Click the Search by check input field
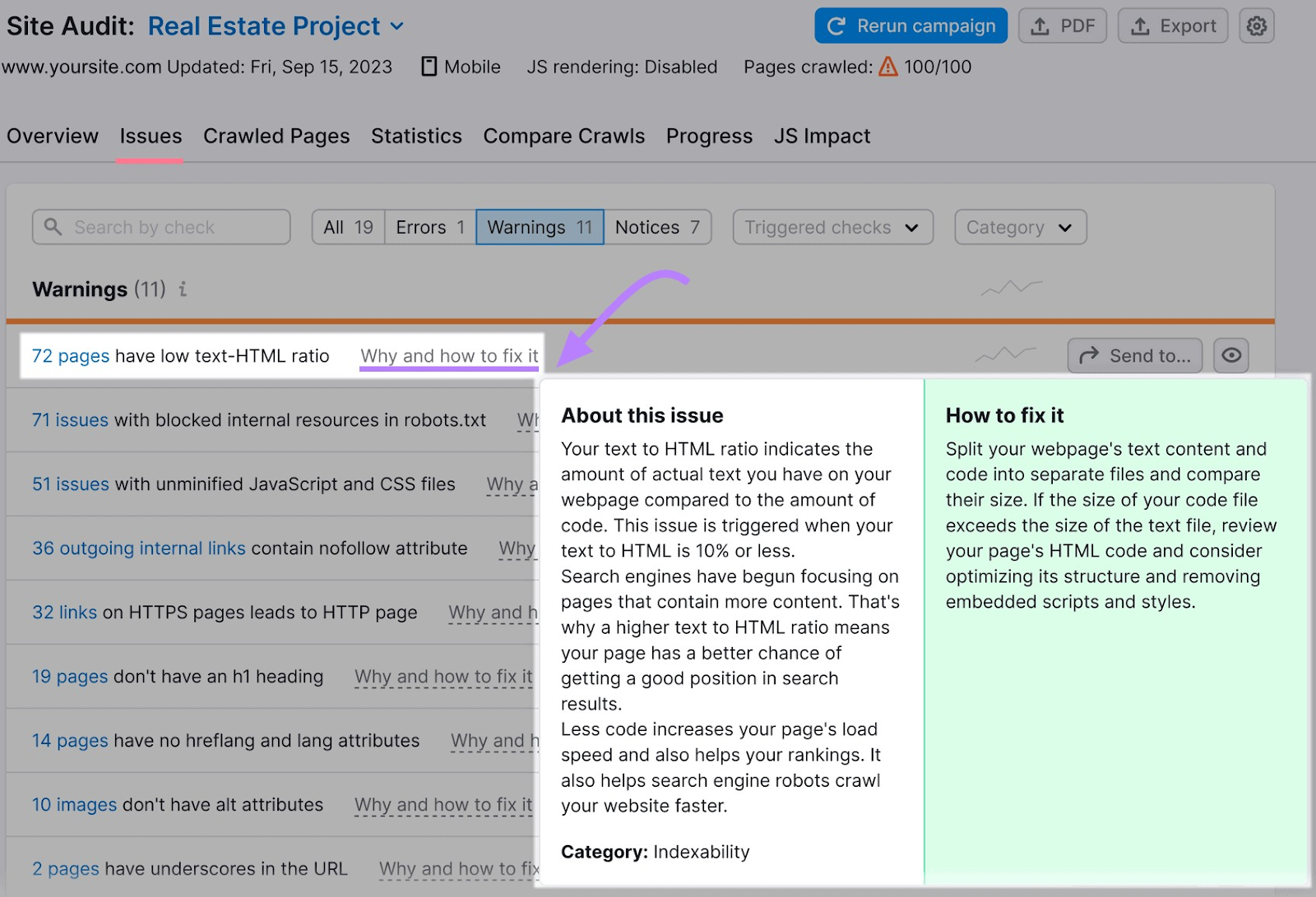 (x=160, y=227)
